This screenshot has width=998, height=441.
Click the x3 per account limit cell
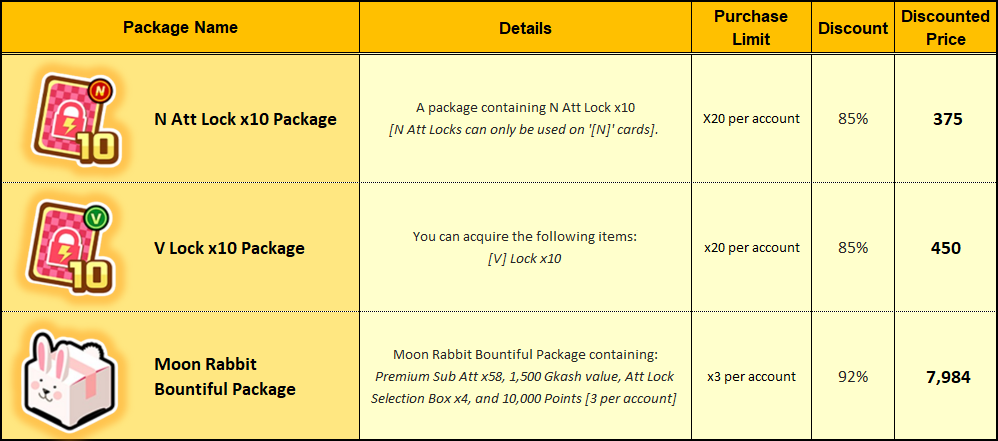[751, 377]
